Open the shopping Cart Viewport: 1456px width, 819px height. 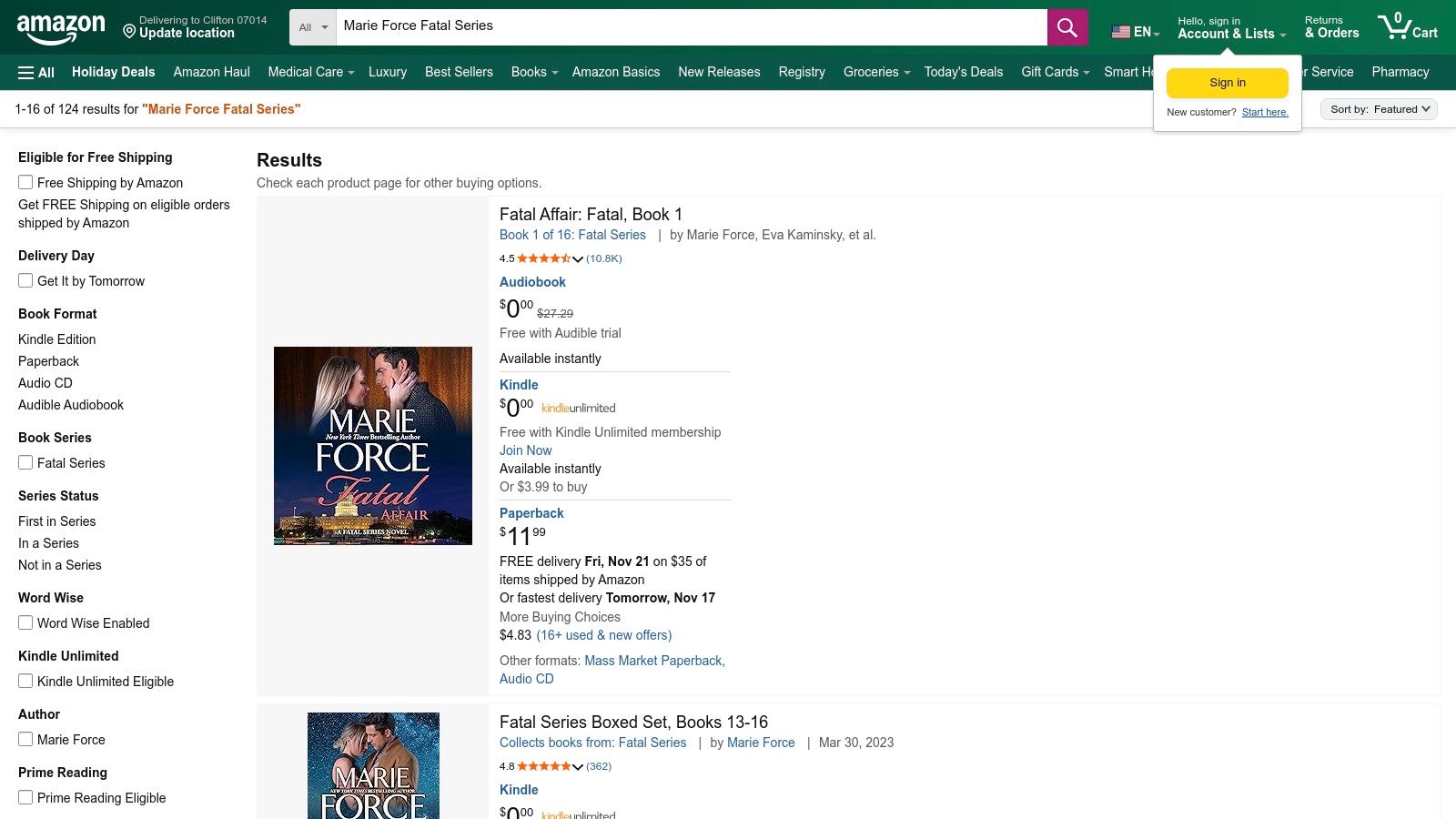tap(1407, 26)
